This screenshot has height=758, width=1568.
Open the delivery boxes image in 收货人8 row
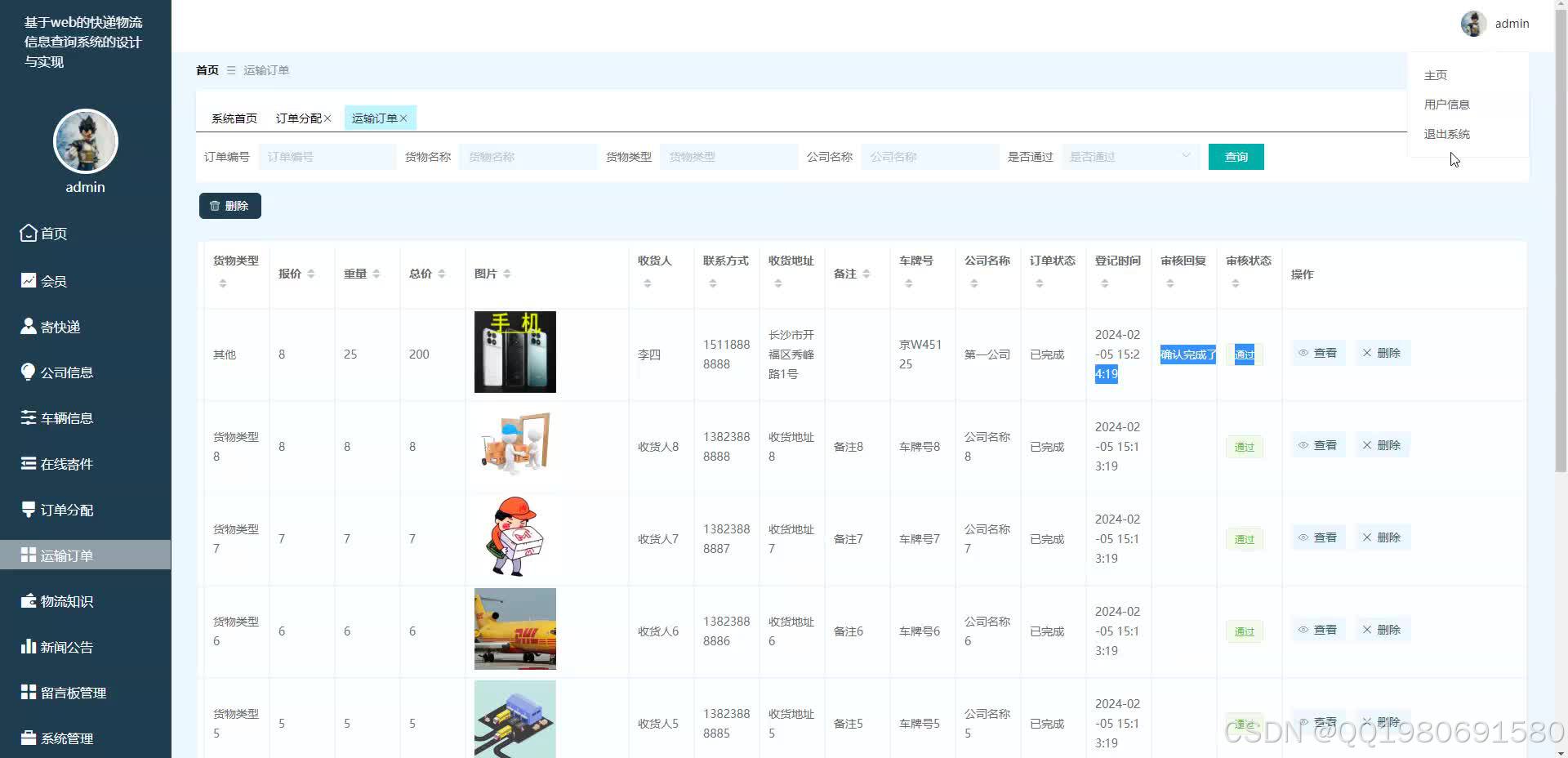click(515, 444)
